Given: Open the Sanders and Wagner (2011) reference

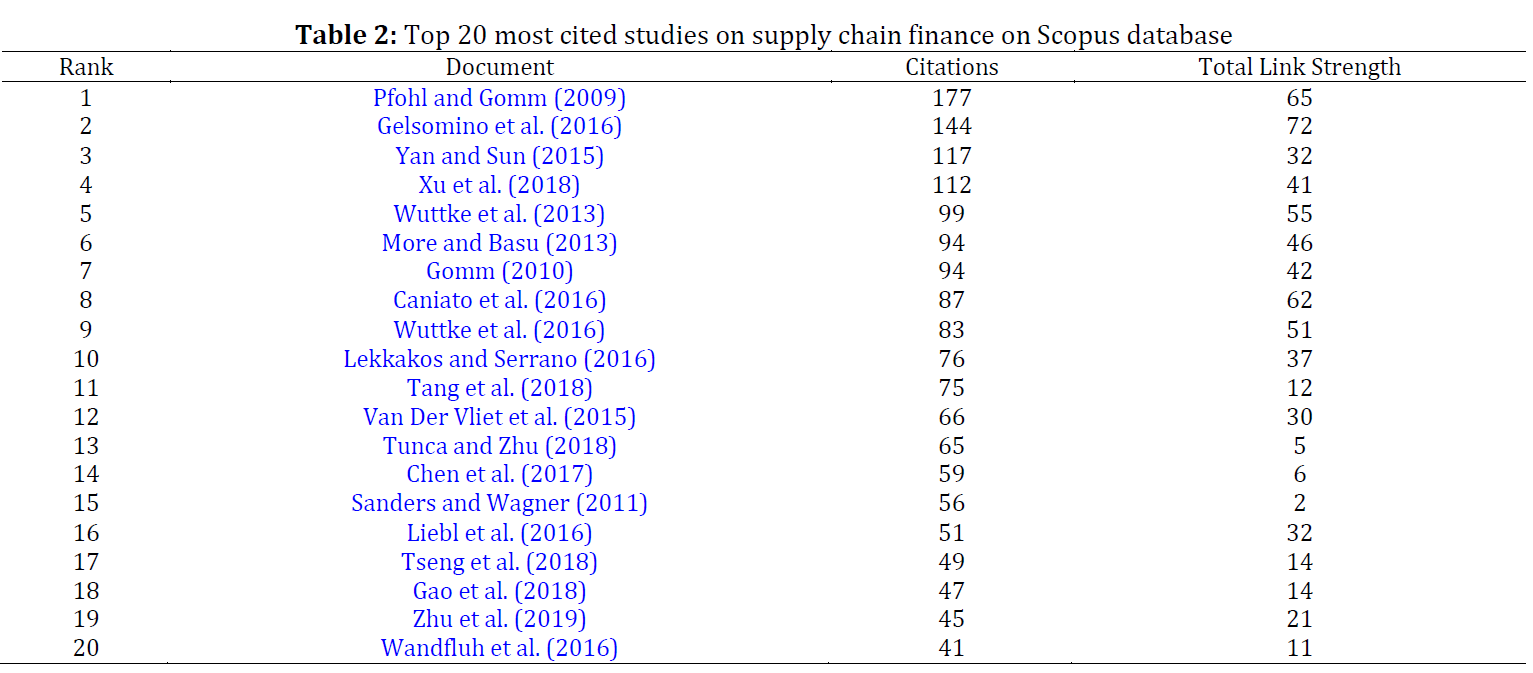Looking at the screenshot, I should pos(499,503).
